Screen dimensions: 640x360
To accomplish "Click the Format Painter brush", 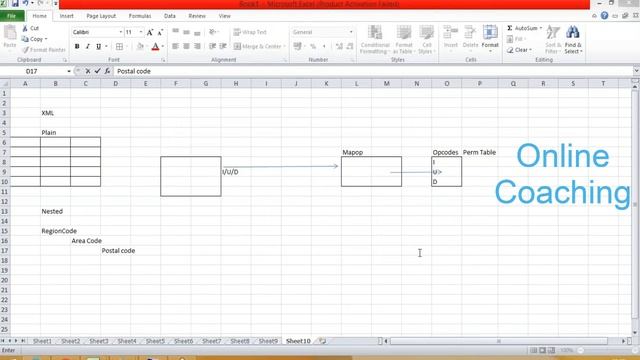I will coord(25,50).
